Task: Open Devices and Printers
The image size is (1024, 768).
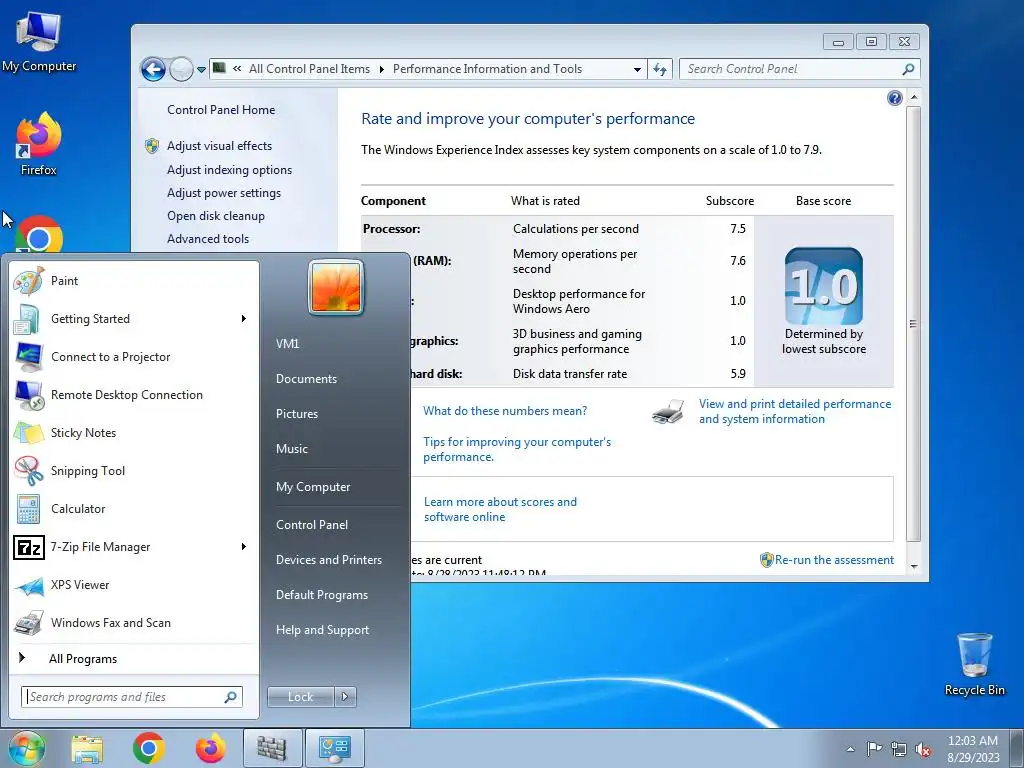Action: (328, 560)
